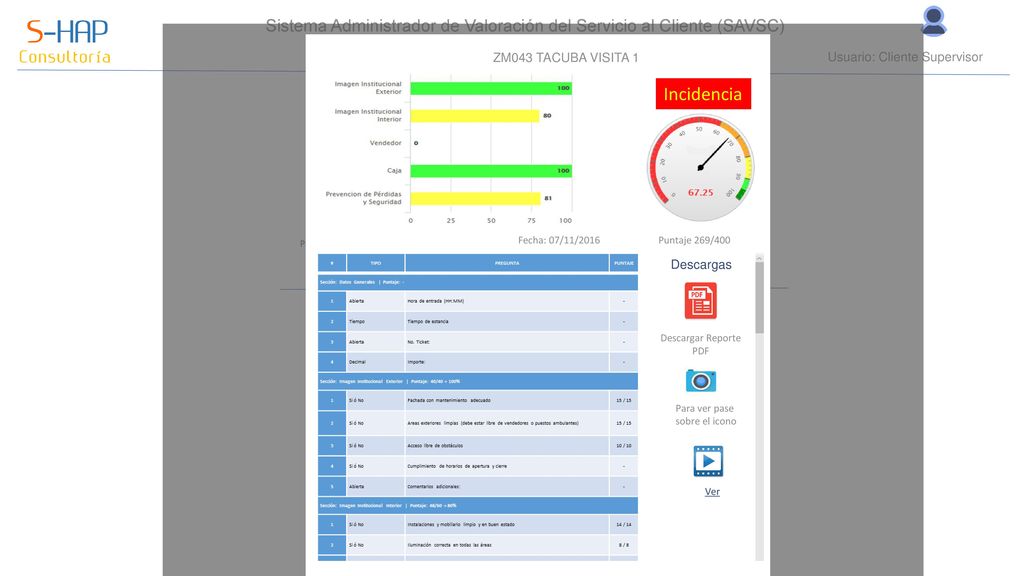The image size is (1024, 576).
Task: Click the 'Fecha: 07/11/2016' text
Action: (x=558, y=240)
